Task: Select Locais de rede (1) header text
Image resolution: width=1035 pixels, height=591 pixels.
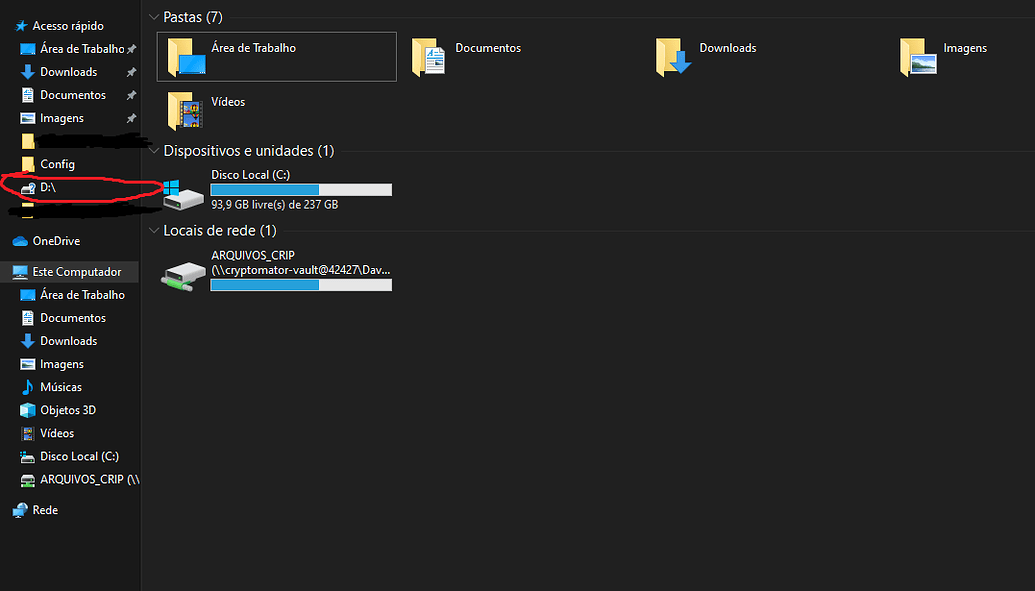Action: click(x=220, y=230)
